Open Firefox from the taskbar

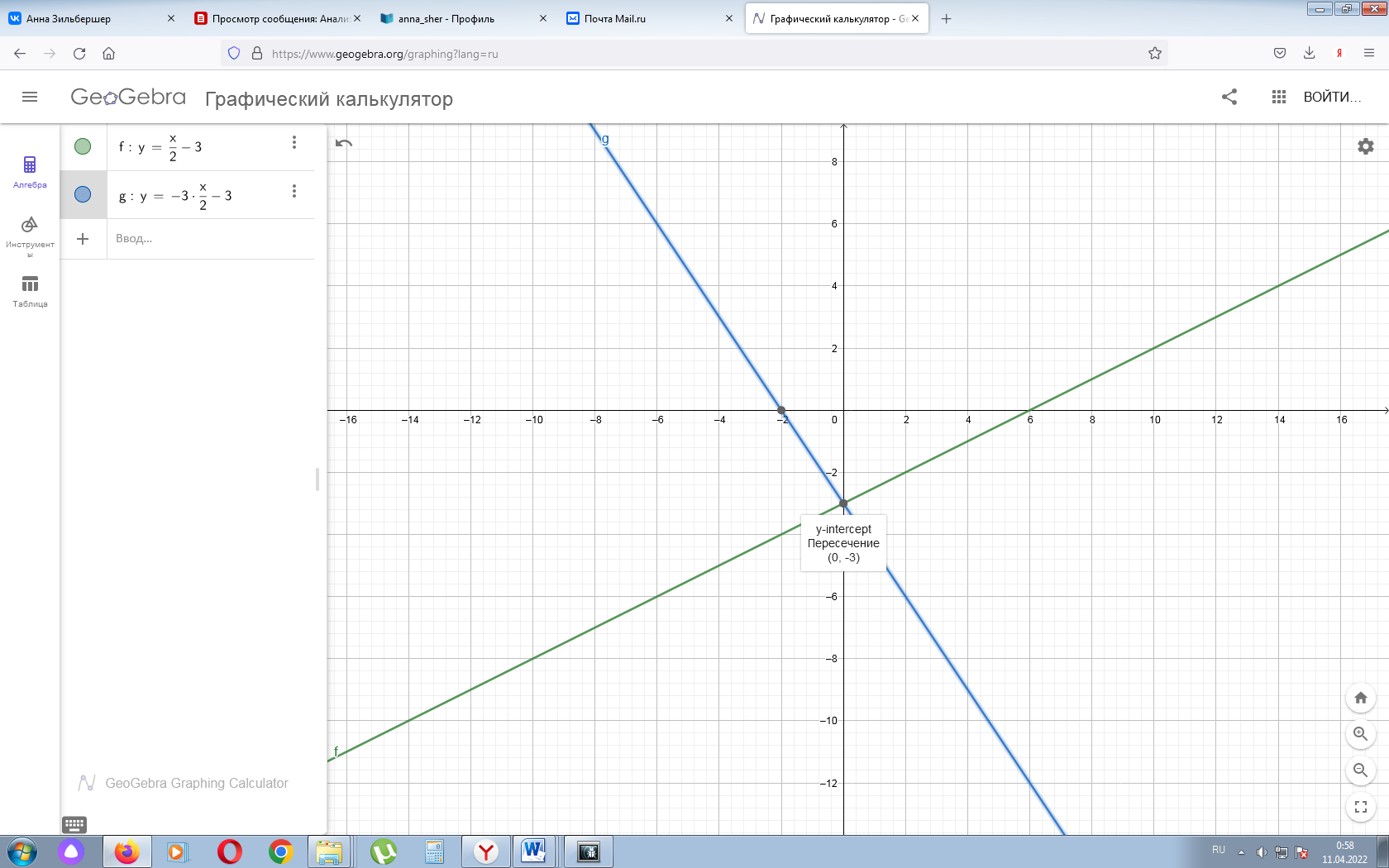point(126,851)
